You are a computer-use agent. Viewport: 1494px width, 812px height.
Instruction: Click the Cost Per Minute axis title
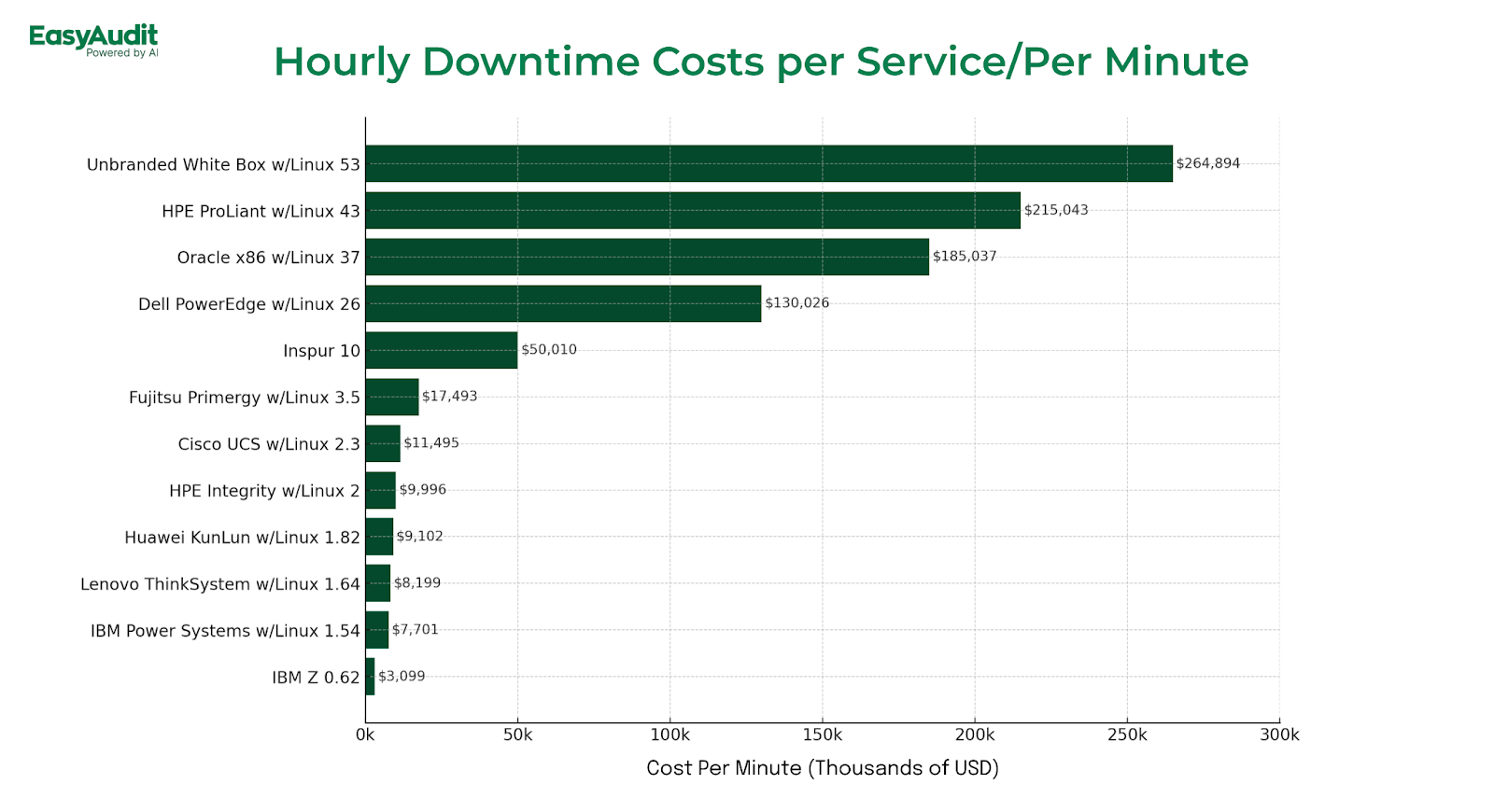[x=822, y=768]
